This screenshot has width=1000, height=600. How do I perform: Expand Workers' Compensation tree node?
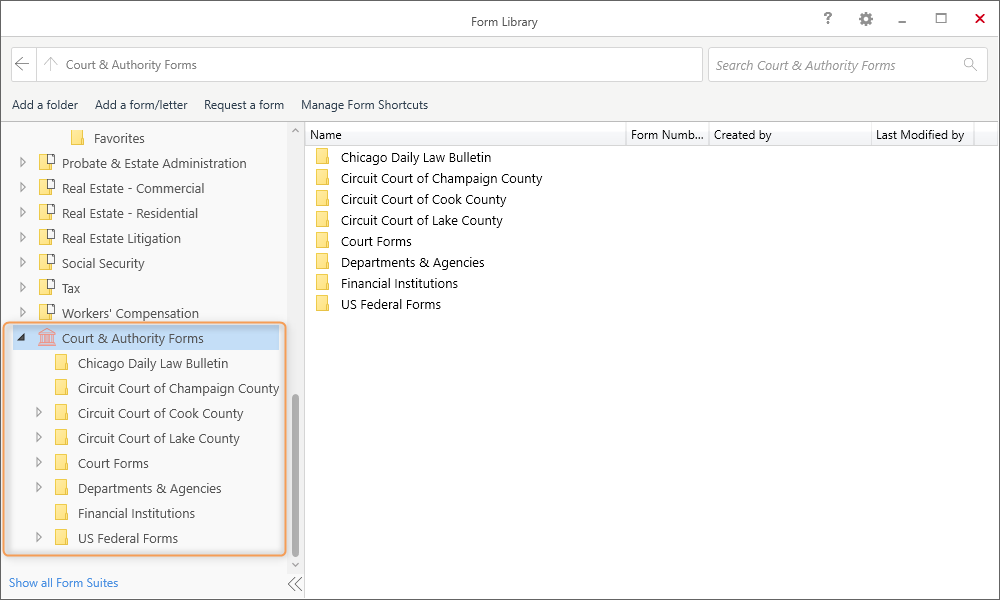[x=23, y=312]
